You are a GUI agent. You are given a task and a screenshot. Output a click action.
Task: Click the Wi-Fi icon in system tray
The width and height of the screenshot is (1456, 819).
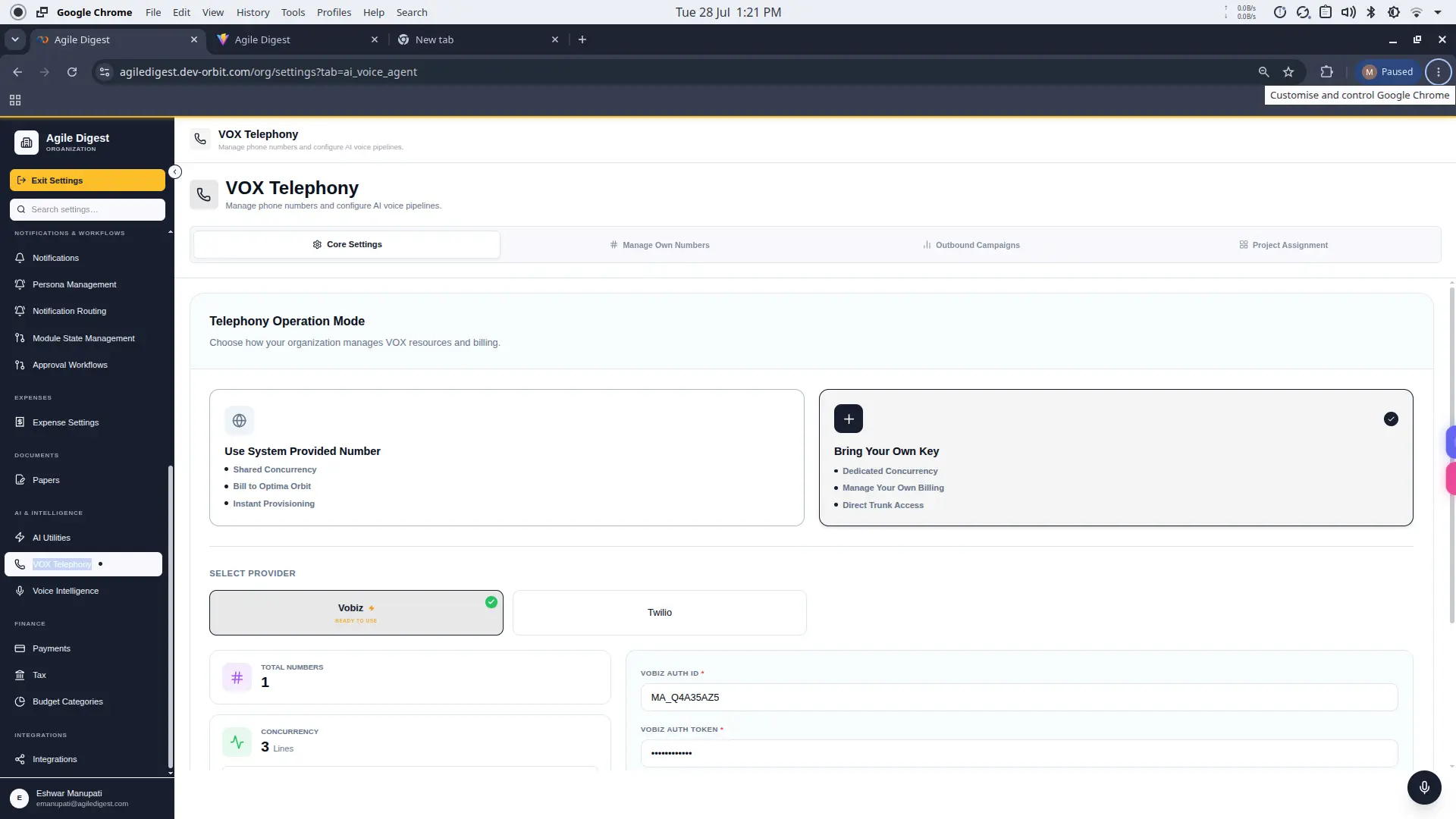[x=1417, y=12]
